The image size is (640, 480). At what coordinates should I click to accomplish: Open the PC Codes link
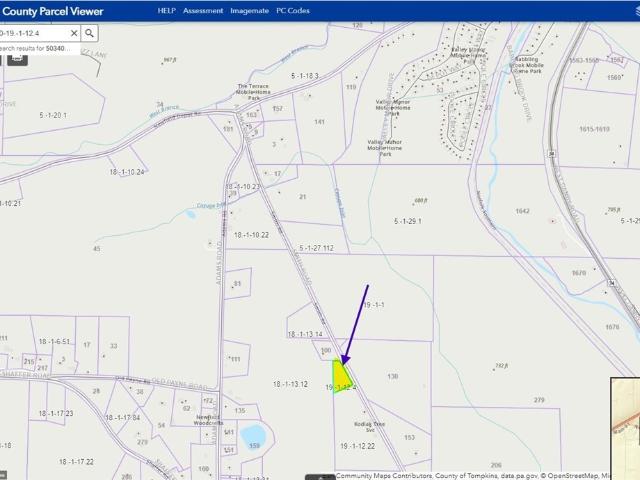pyautogui.click(x=293, y=11)
